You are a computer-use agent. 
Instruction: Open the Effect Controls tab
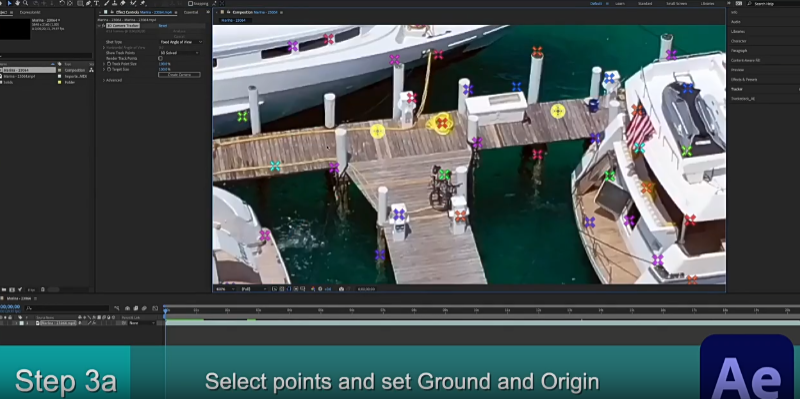coord(144,12)
